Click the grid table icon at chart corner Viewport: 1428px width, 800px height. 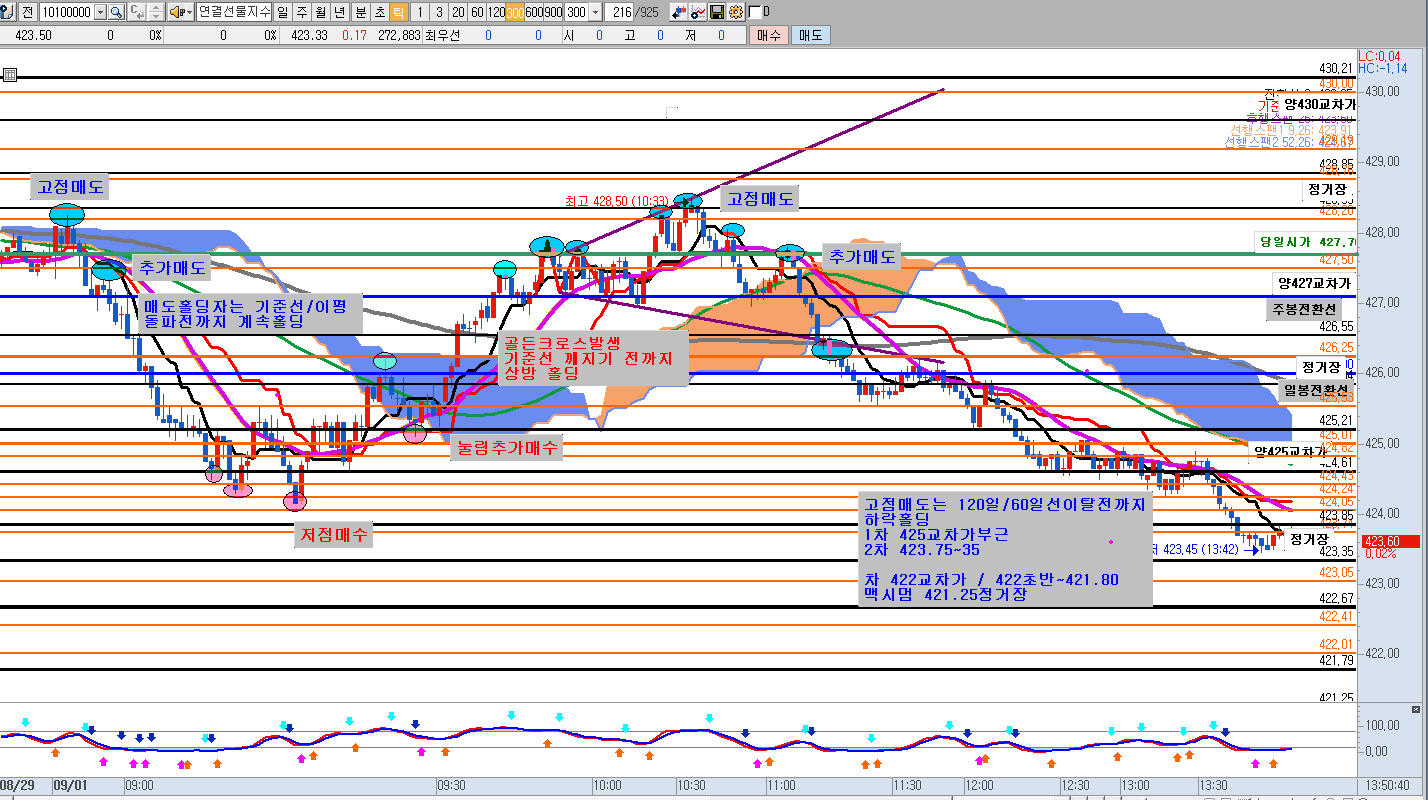pos(9,74)
